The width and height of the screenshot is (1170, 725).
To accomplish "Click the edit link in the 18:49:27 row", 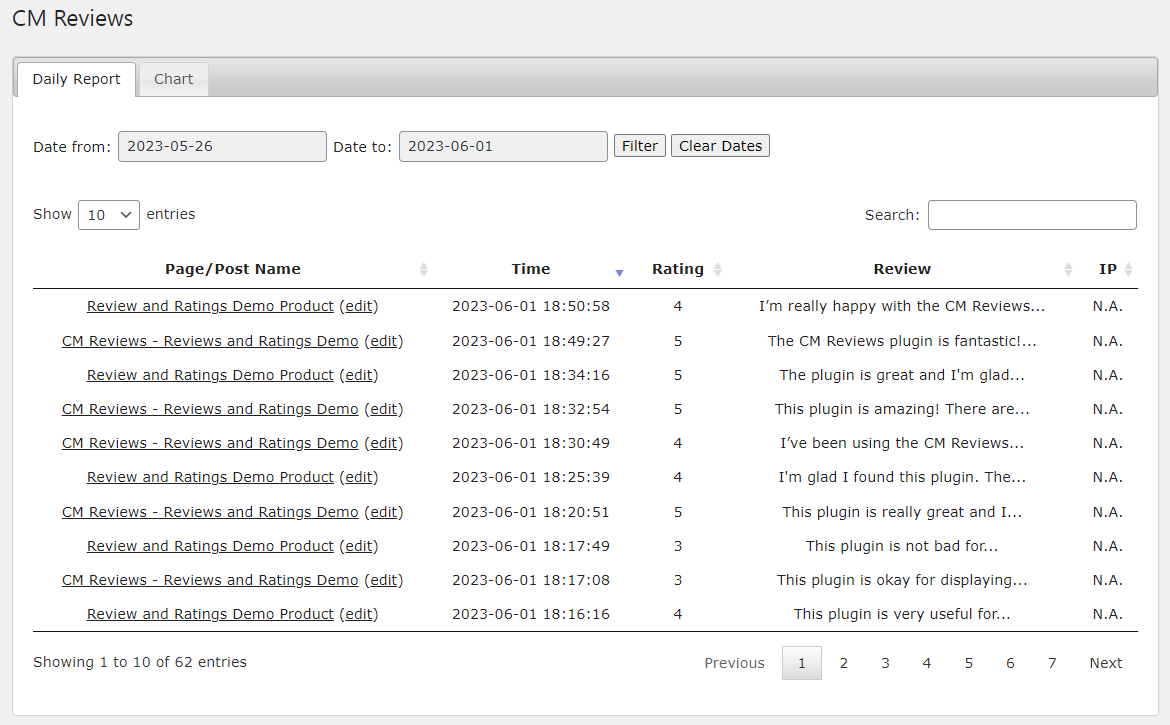I will (384, 341).
